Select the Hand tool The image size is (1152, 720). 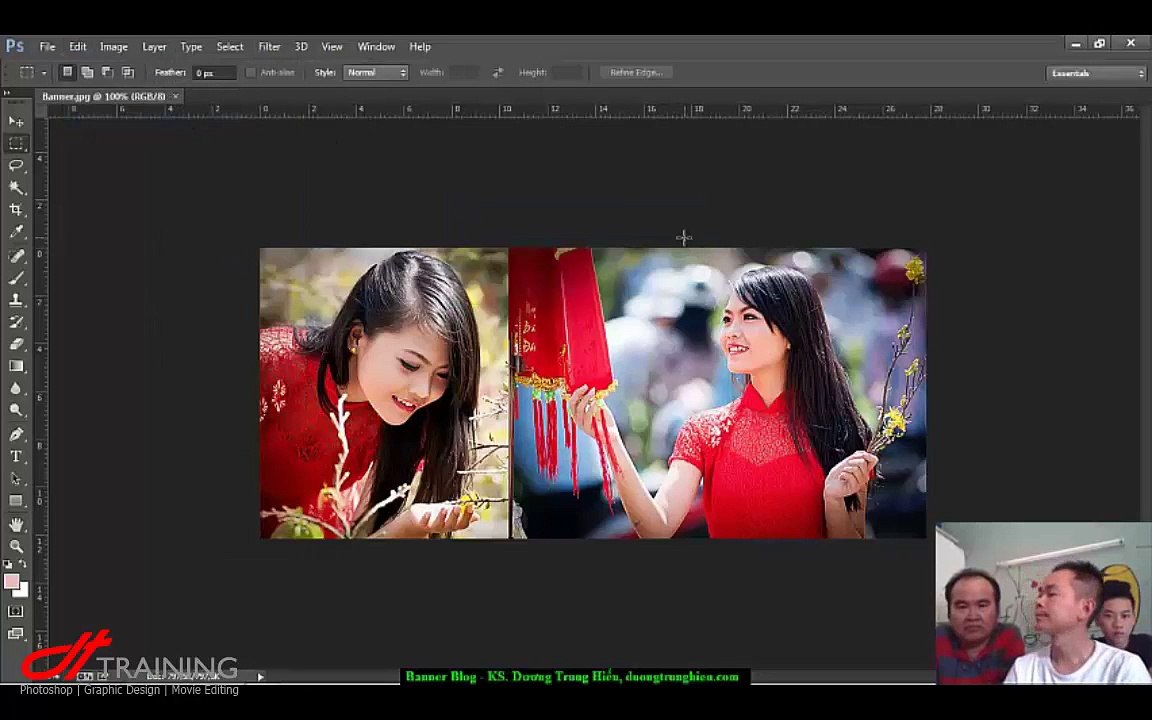(16, 525)
